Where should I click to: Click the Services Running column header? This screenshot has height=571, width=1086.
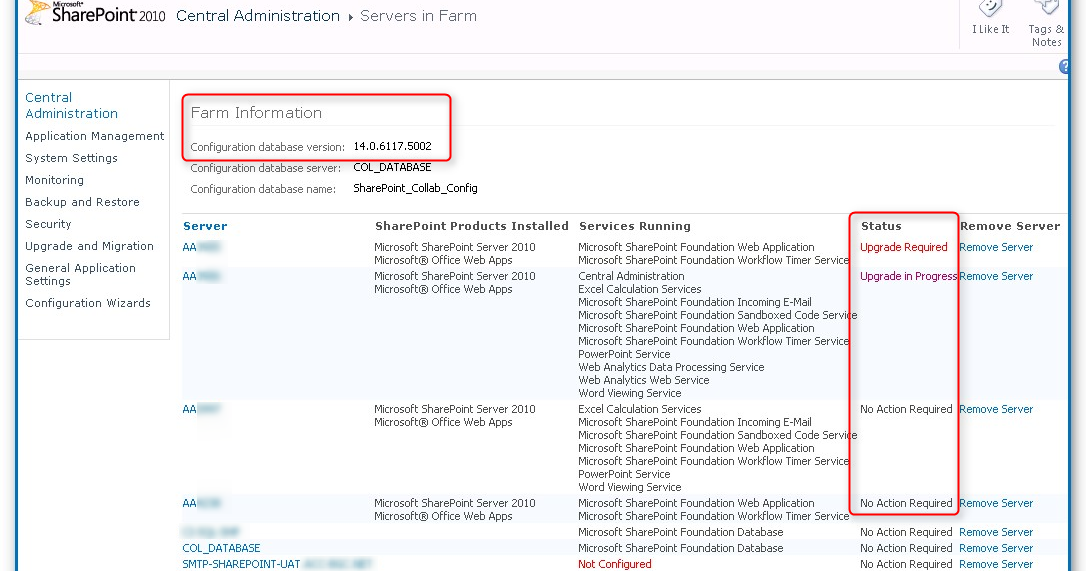click(x=635, y=226)
